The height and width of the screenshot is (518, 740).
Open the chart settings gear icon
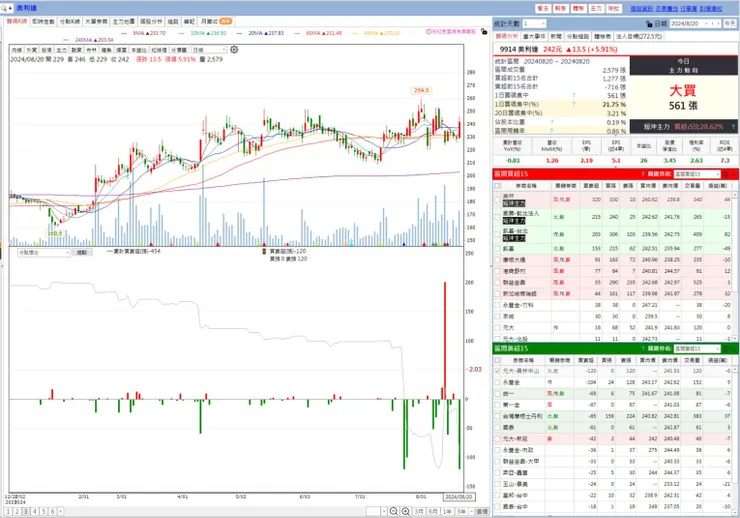(x=234, y=50)
